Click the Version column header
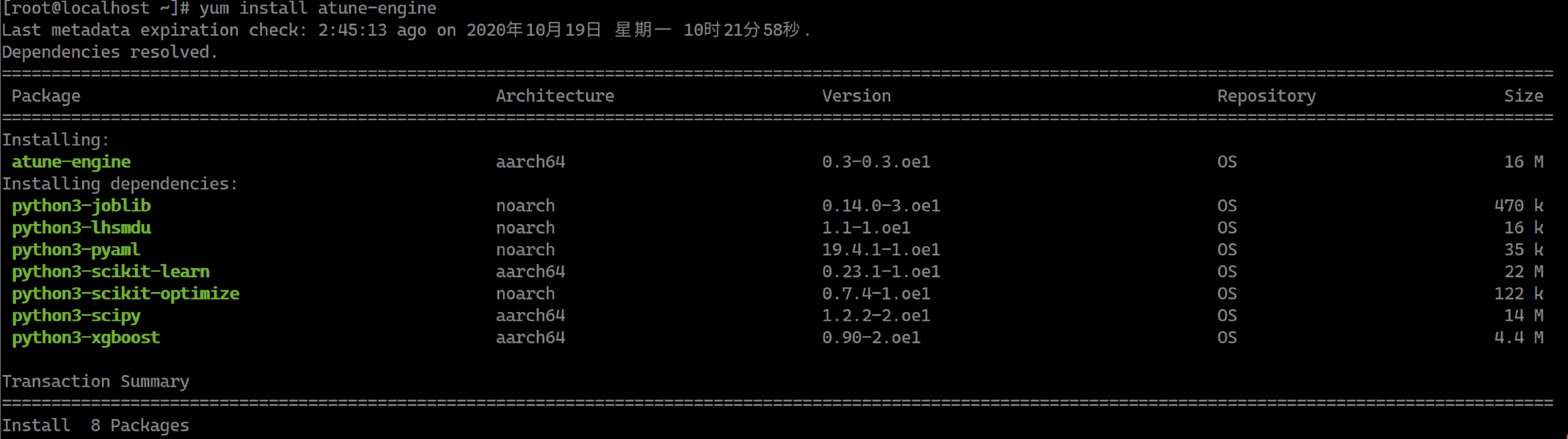Image resolution: width=1568 pixels, height=439 pixels. point(856,96)
